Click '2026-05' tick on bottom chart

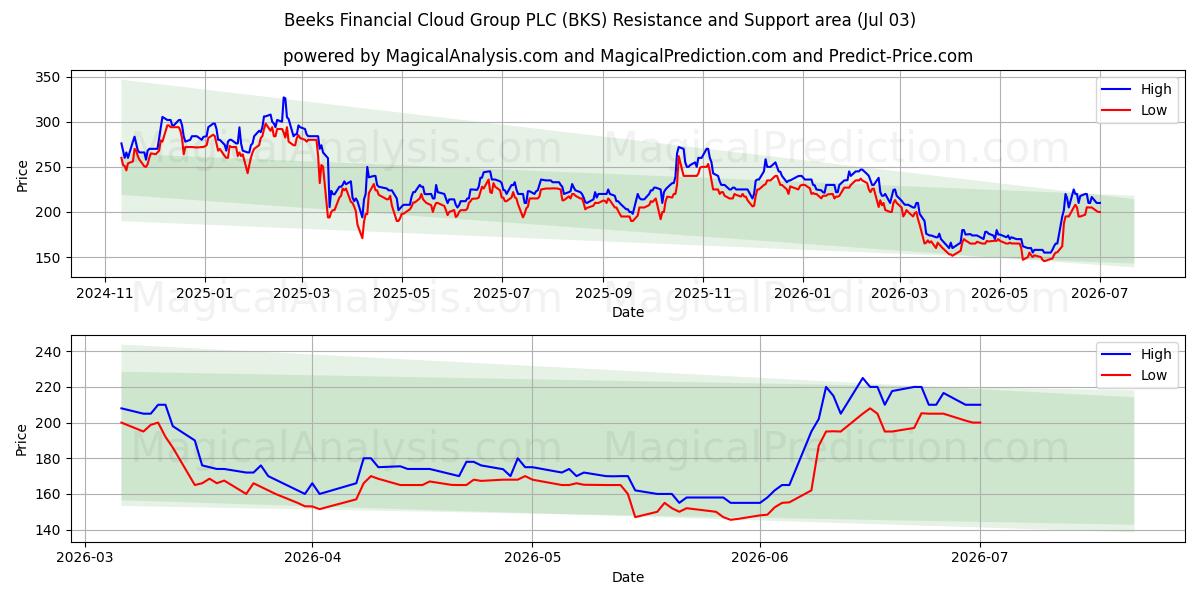[532, 559]
